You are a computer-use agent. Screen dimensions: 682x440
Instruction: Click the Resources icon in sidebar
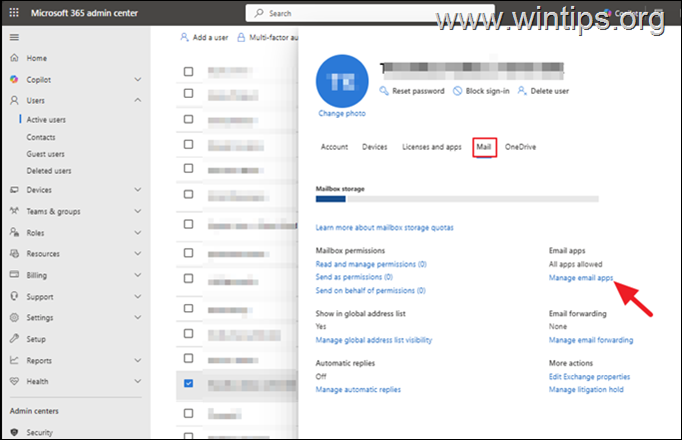(x=14, y=253)
